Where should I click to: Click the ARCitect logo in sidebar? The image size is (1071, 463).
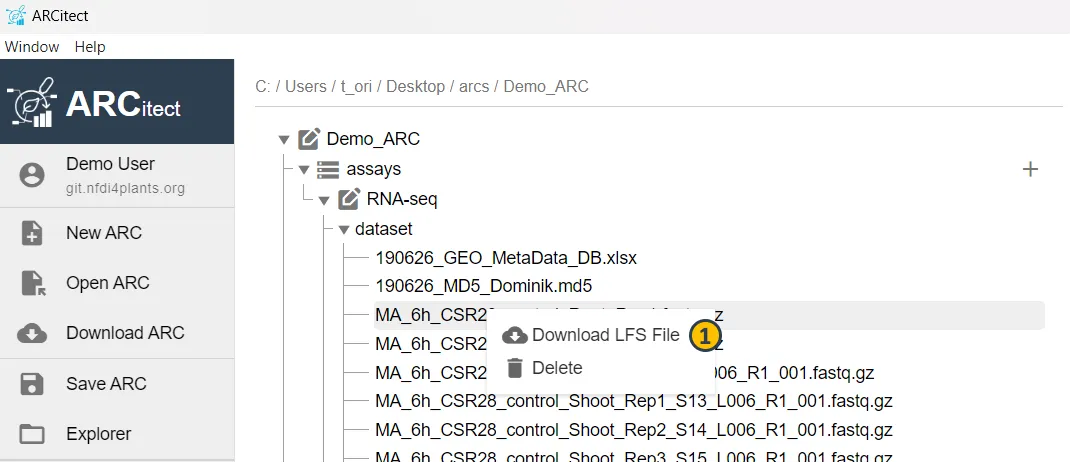pyautogui.click(x=95, y=104)
